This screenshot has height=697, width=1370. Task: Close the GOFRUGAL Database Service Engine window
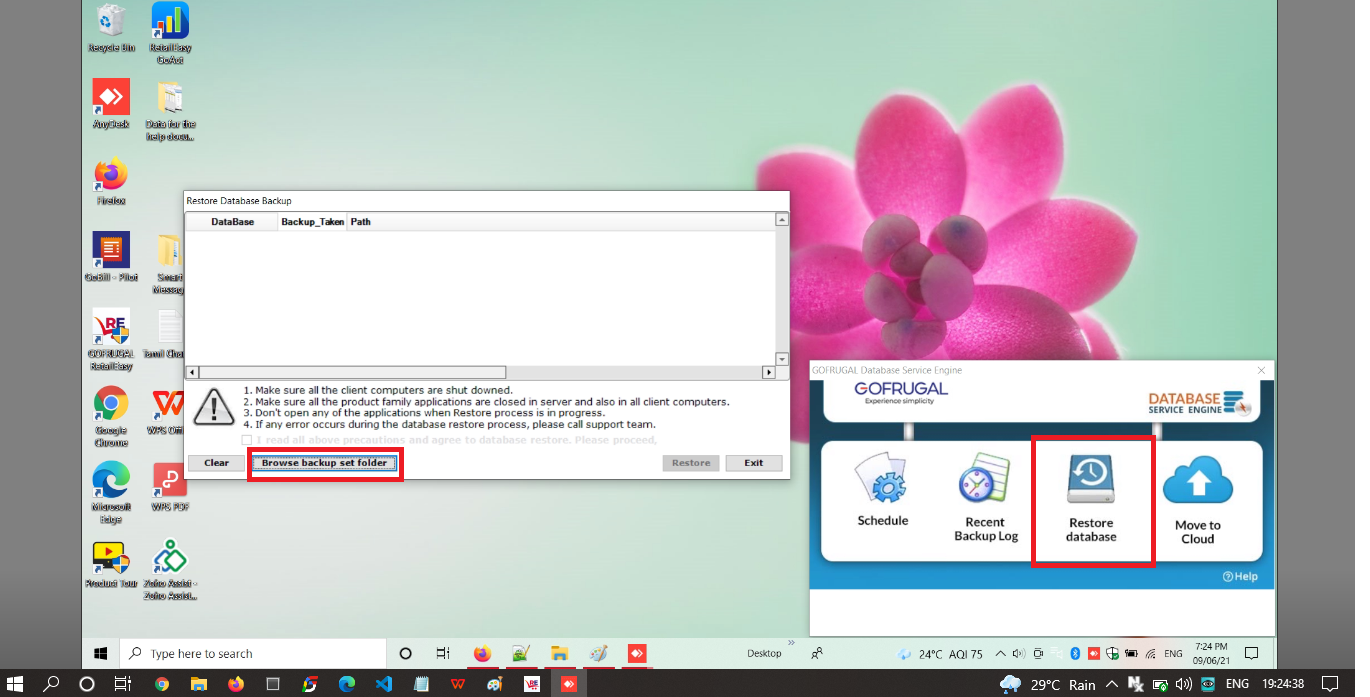[1261, 370]
